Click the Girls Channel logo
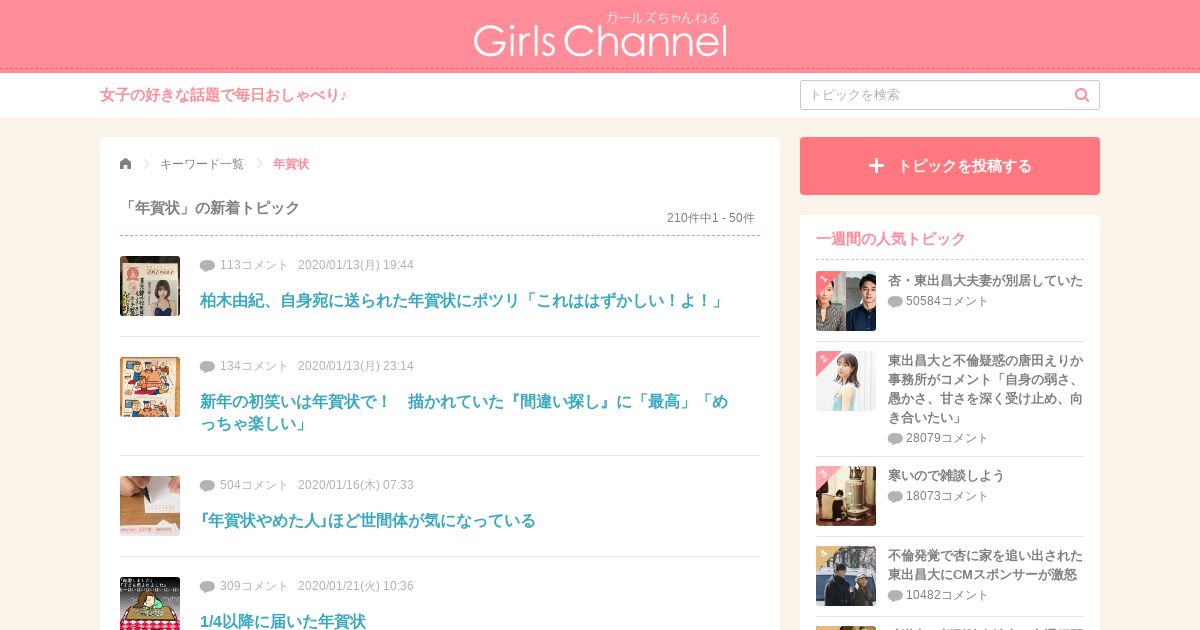Image resolution: width=1200 pixels, height=630 pixels. pos(600,36)
